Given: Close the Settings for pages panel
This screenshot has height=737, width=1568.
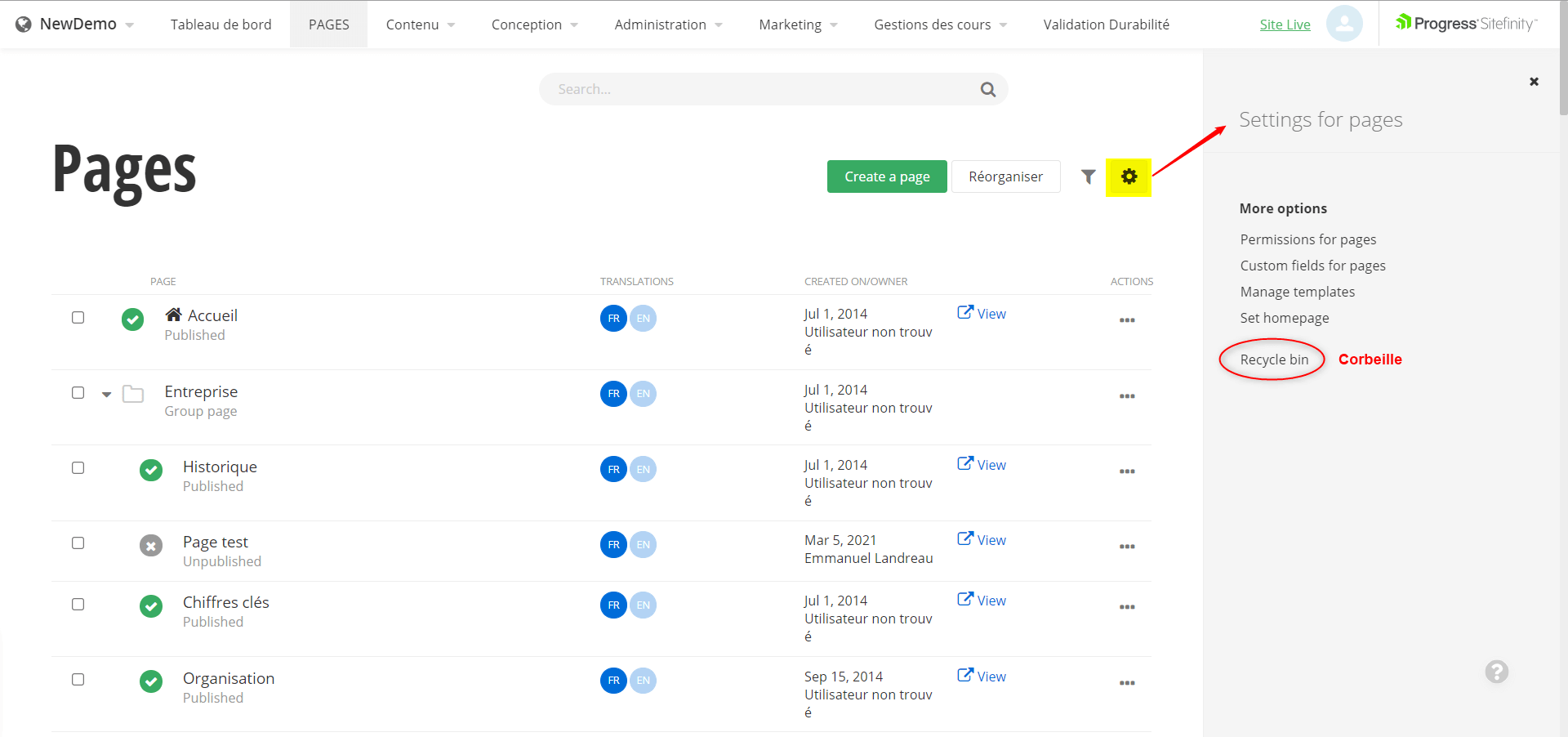Looking at the screenshot, I should point(1534,82).
